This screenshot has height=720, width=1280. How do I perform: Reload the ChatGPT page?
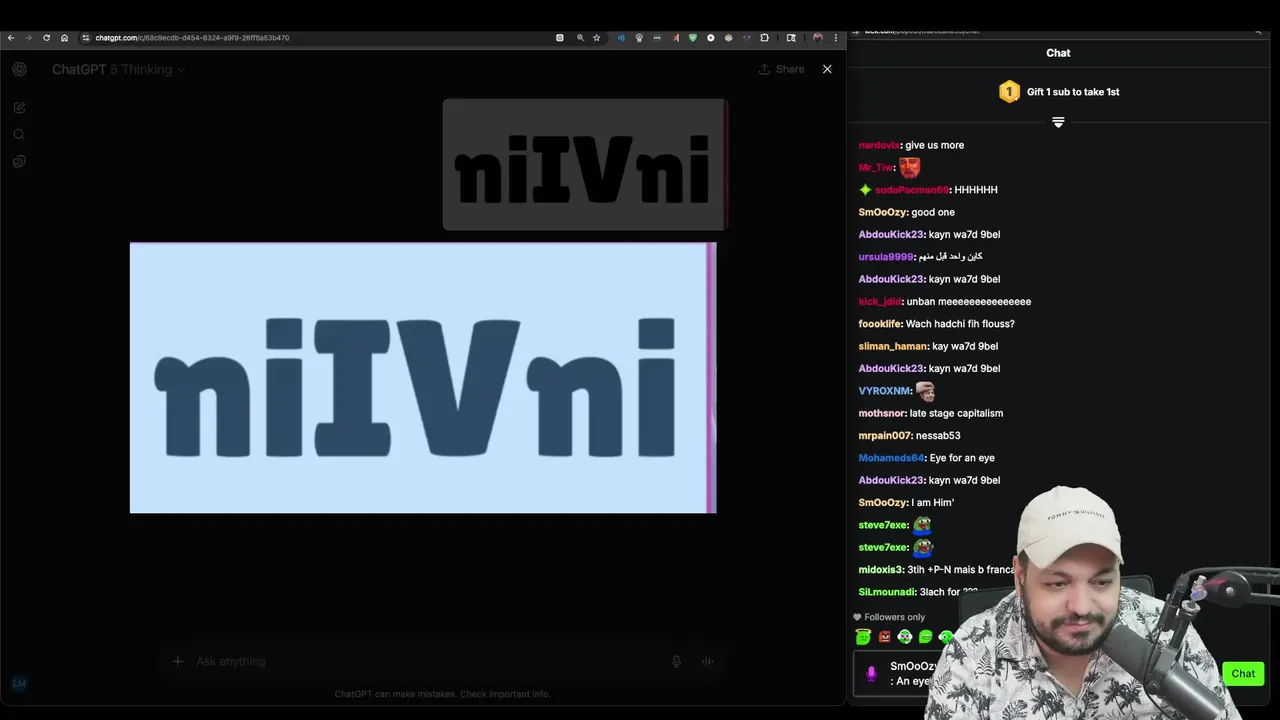pyautogui.click(x=46, y=38)
